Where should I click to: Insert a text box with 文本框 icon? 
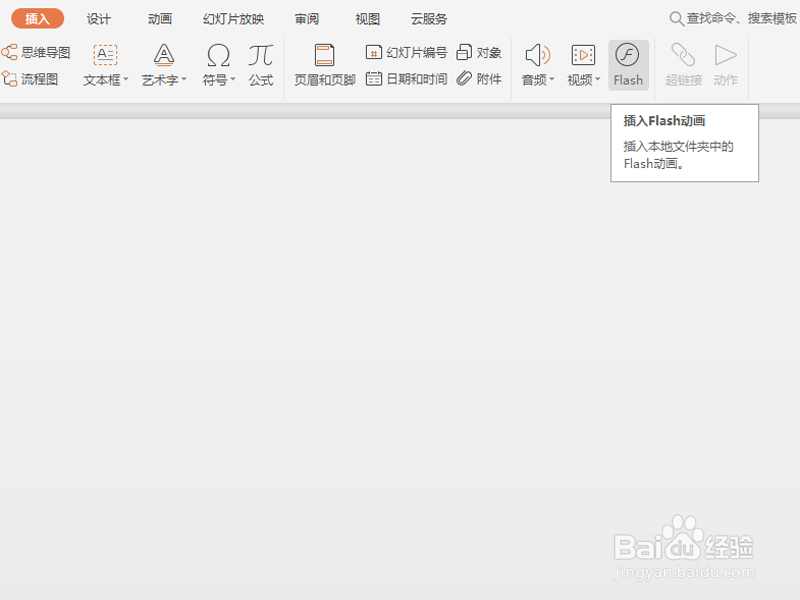[x=105, y=55]
